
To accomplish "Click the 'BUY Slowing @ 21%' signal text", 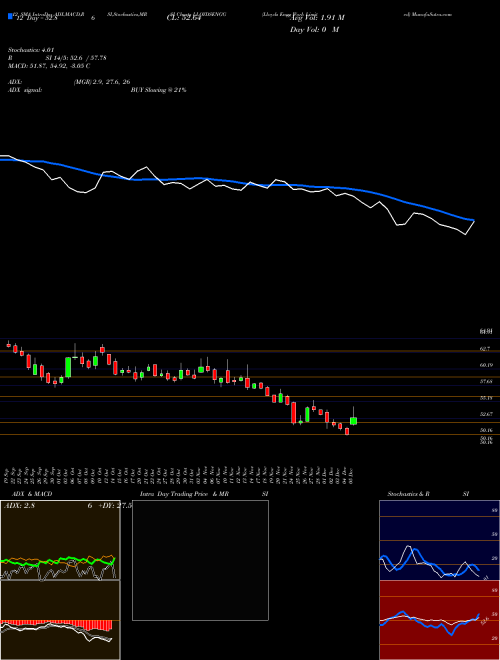I will pos(158,90).
